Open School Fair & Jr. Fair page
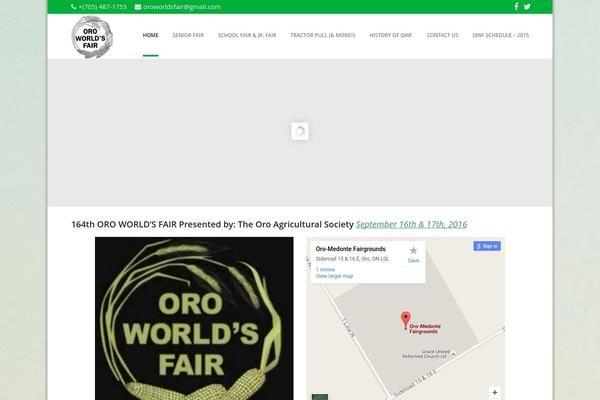 point(247,35)
